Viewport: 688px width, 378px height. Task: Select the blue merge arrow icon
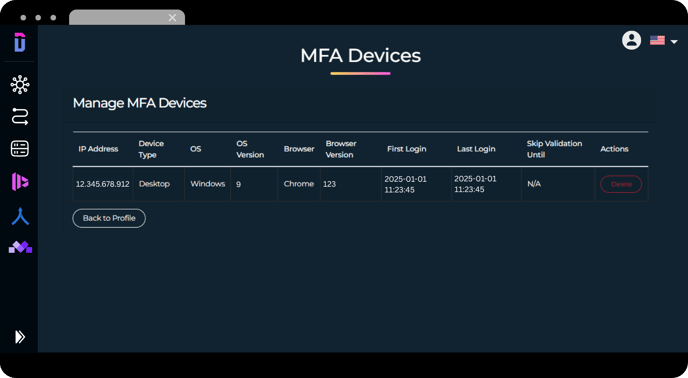20,216
